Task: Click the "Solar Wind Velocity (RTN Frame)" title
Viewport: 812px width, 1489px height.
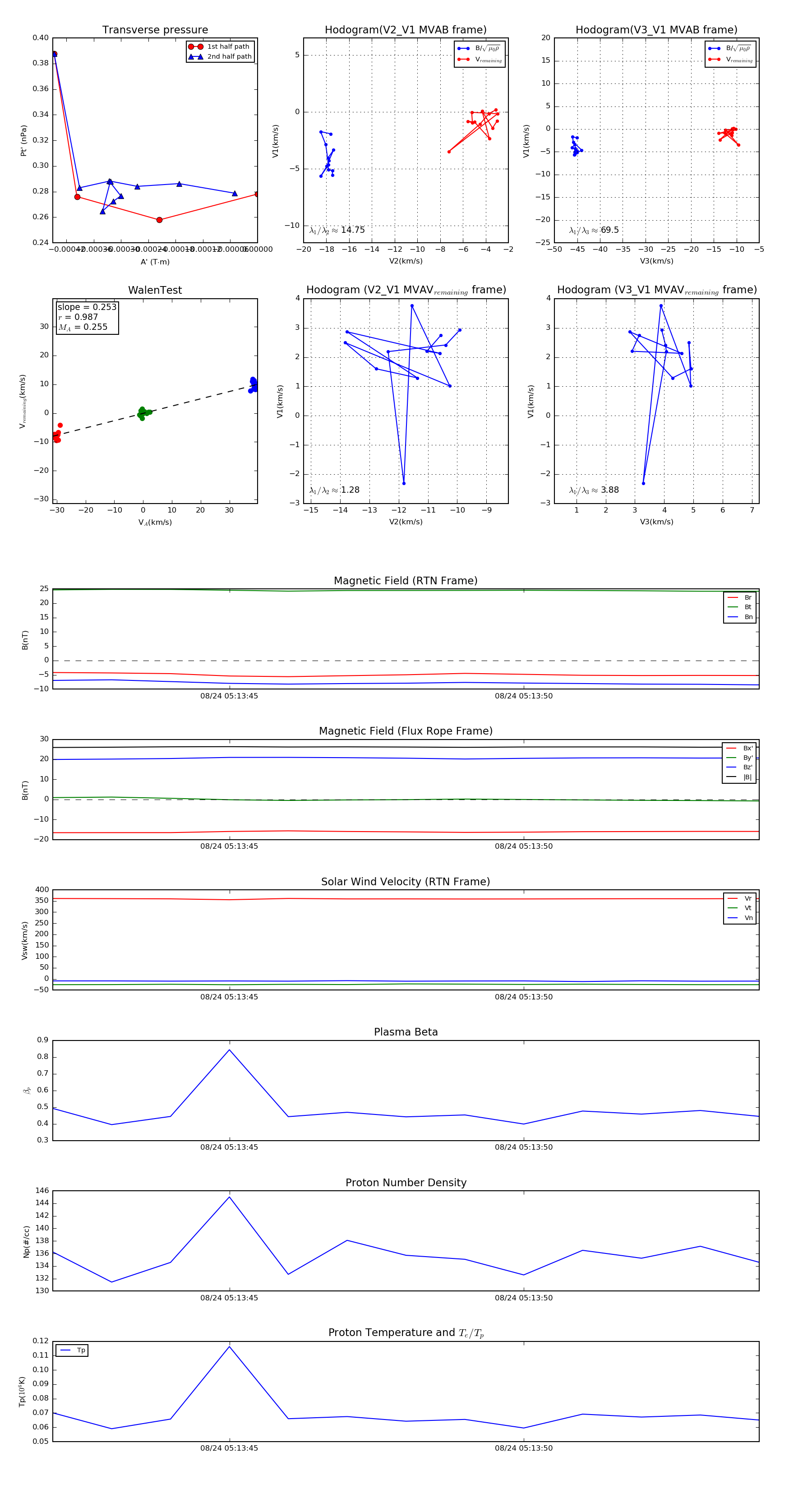Action: tap(406, 882)
